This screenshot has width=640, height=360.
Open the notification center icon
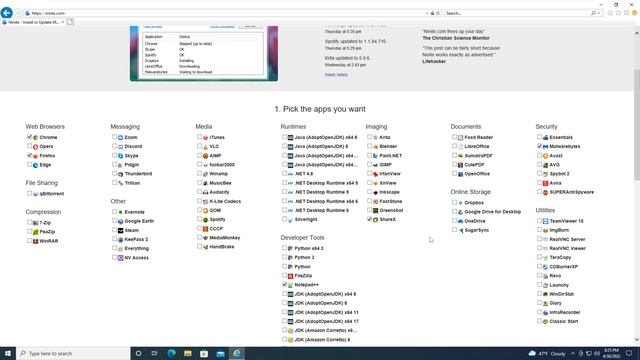coord(629,353)
